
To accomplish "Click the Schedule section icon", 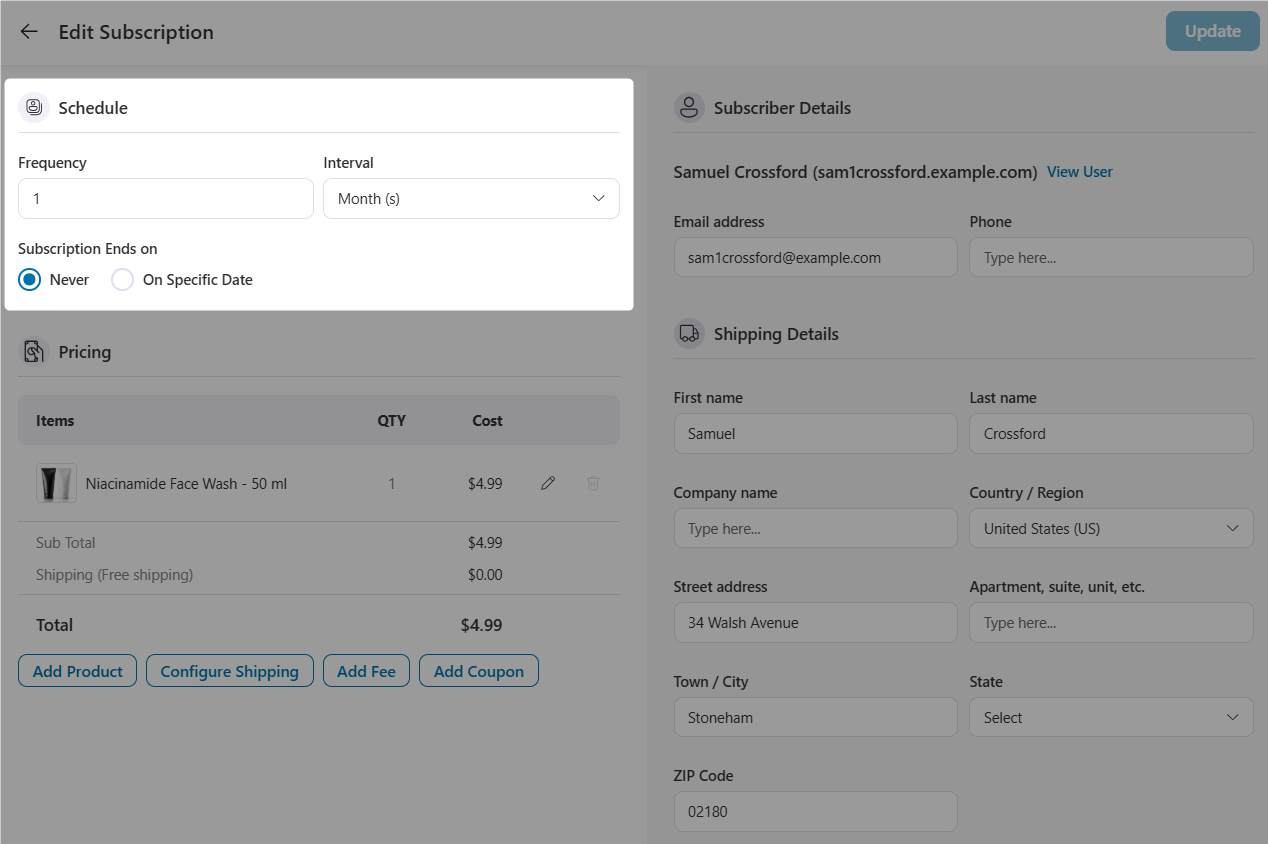I will tap(33, 107).
